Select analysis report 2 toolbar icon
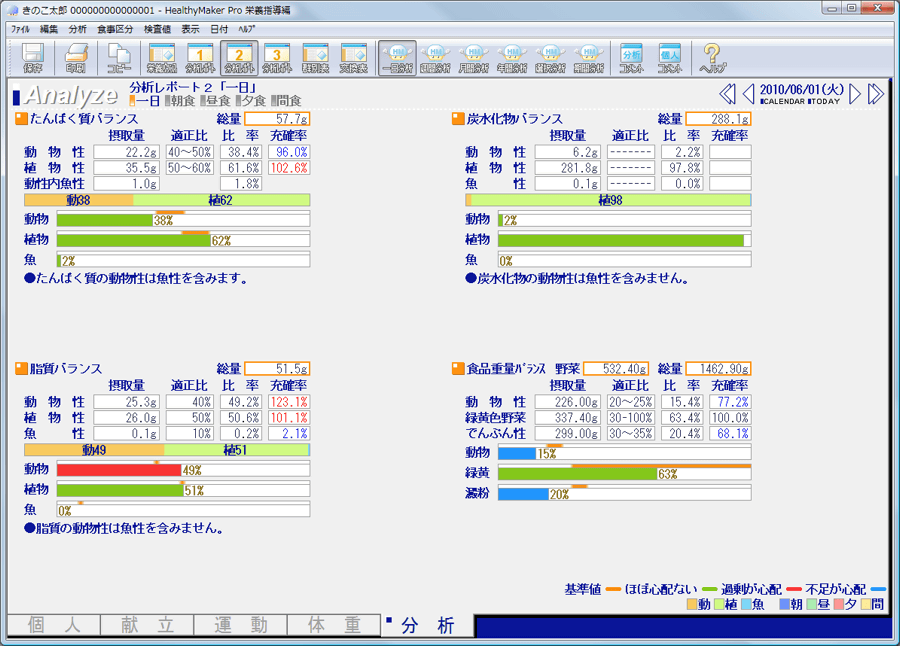Image resolution: width=900 pixels, height=646 pixels. click(x=239, y=58)
